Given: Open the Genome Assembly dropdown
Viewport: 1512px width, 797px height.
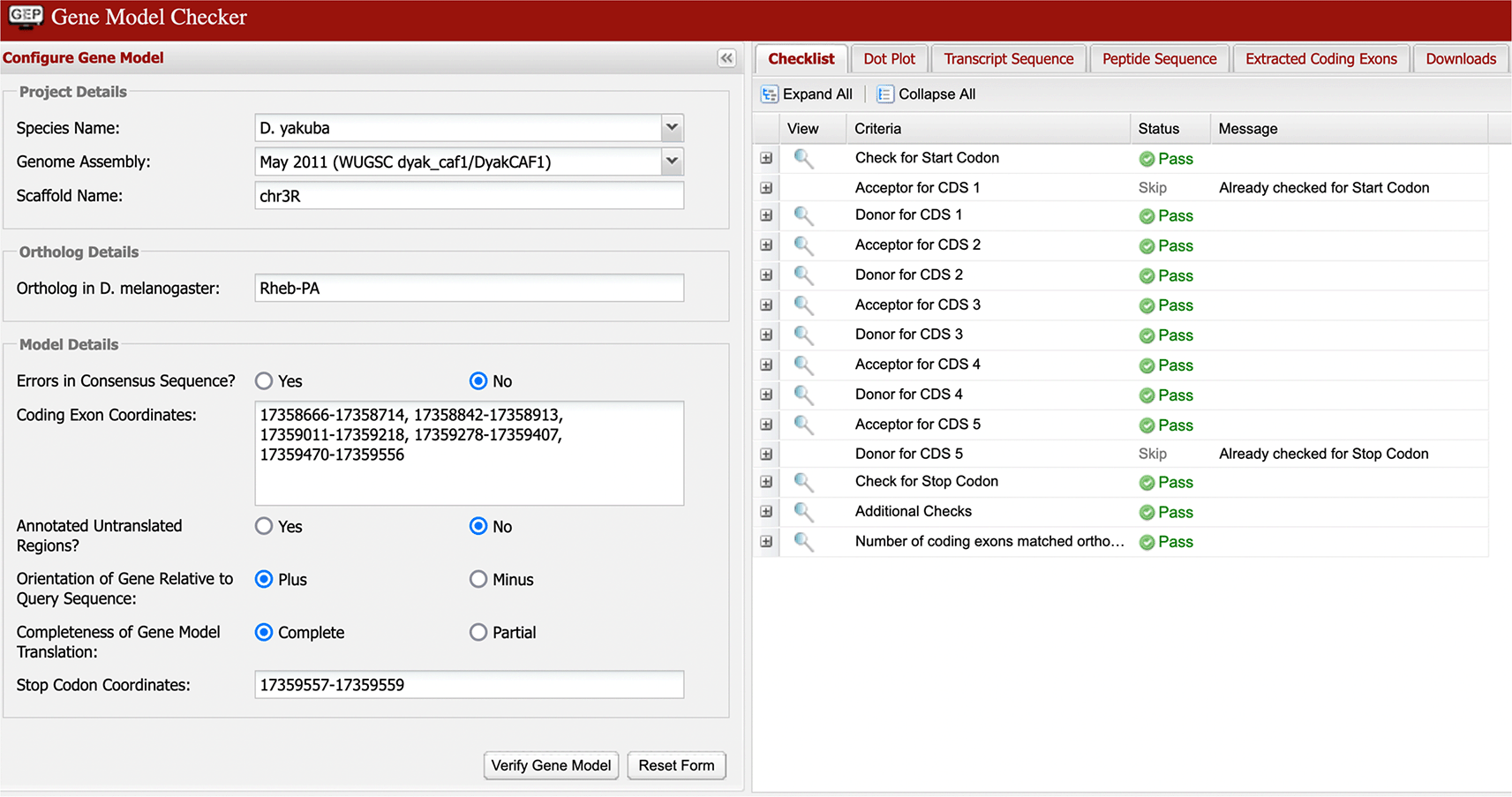Looking at the screenshot, I should click(x=672, y=162).
